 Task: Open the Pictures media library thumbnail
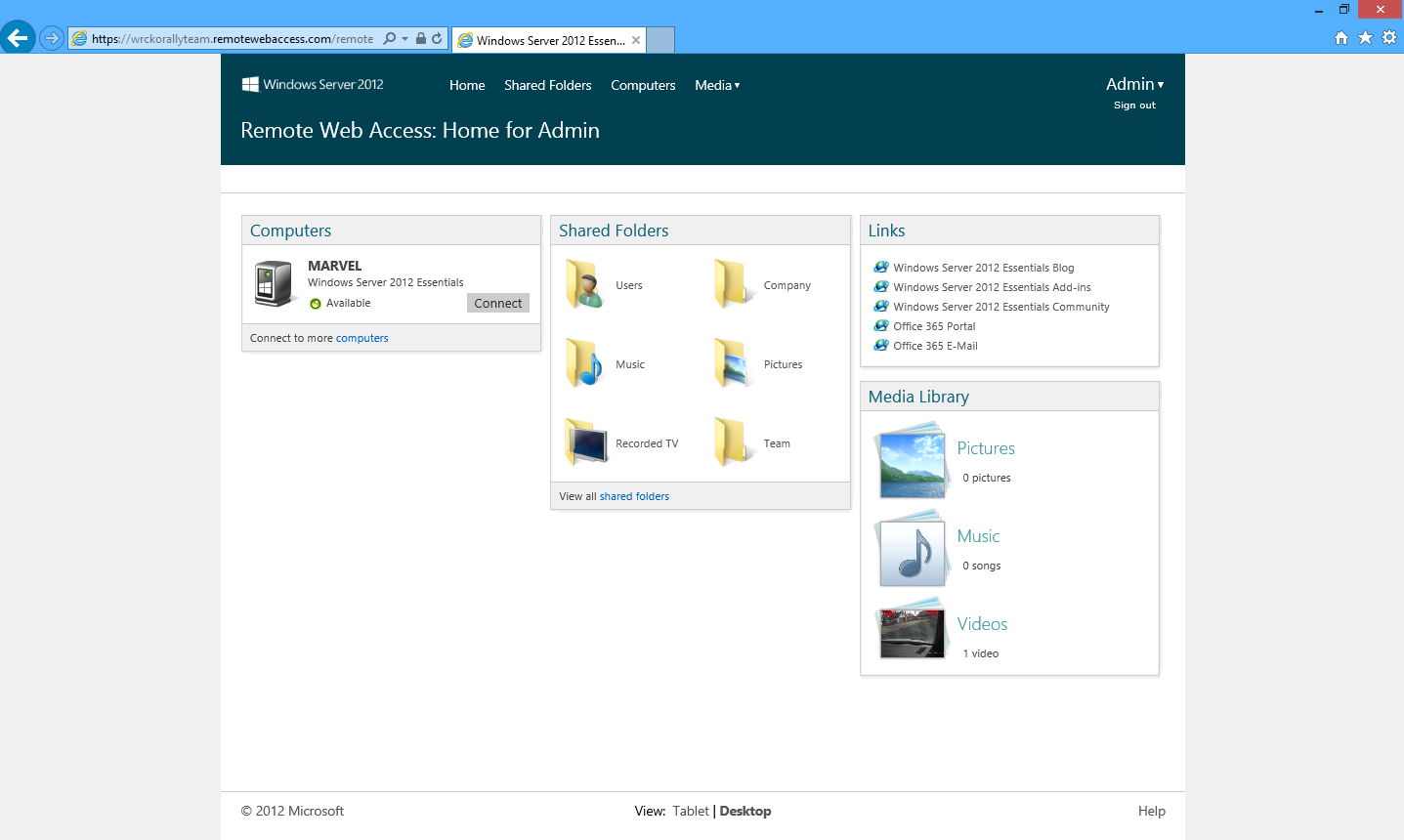pyautogui.click(x=912, y=460)
